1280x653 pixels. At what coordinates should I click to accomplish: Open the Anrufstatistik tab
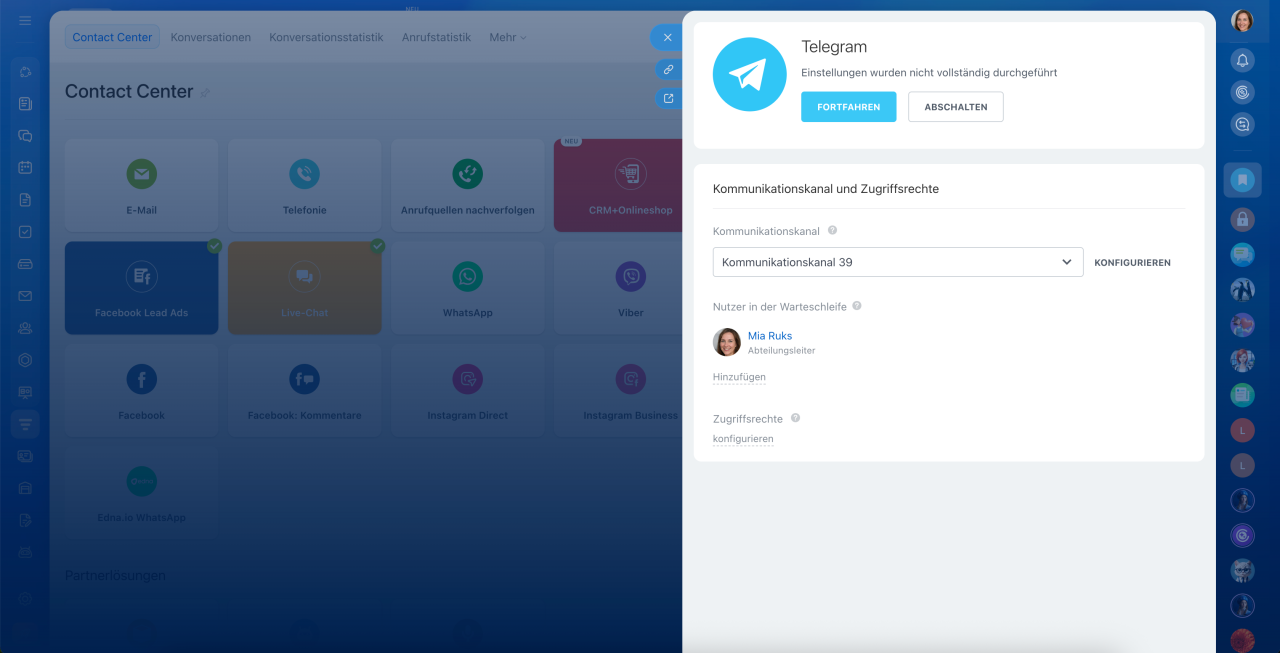pyautogui.click(x=436, y=37)
